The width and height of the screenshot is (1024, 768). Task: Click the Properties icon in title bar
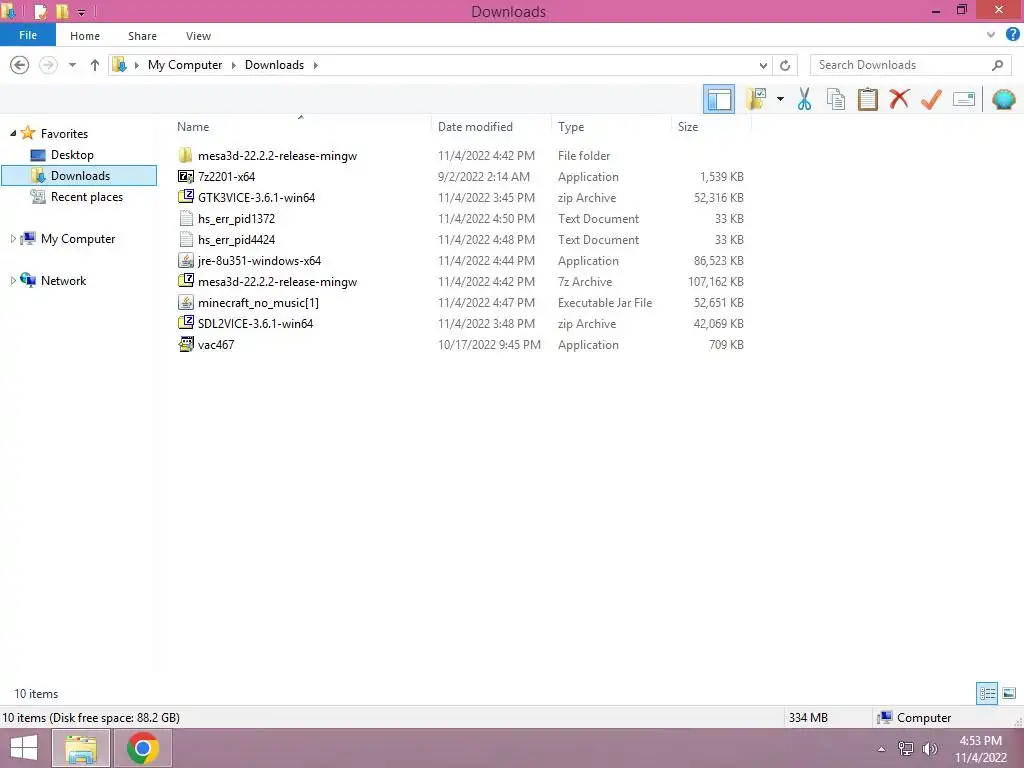(40, 11)
